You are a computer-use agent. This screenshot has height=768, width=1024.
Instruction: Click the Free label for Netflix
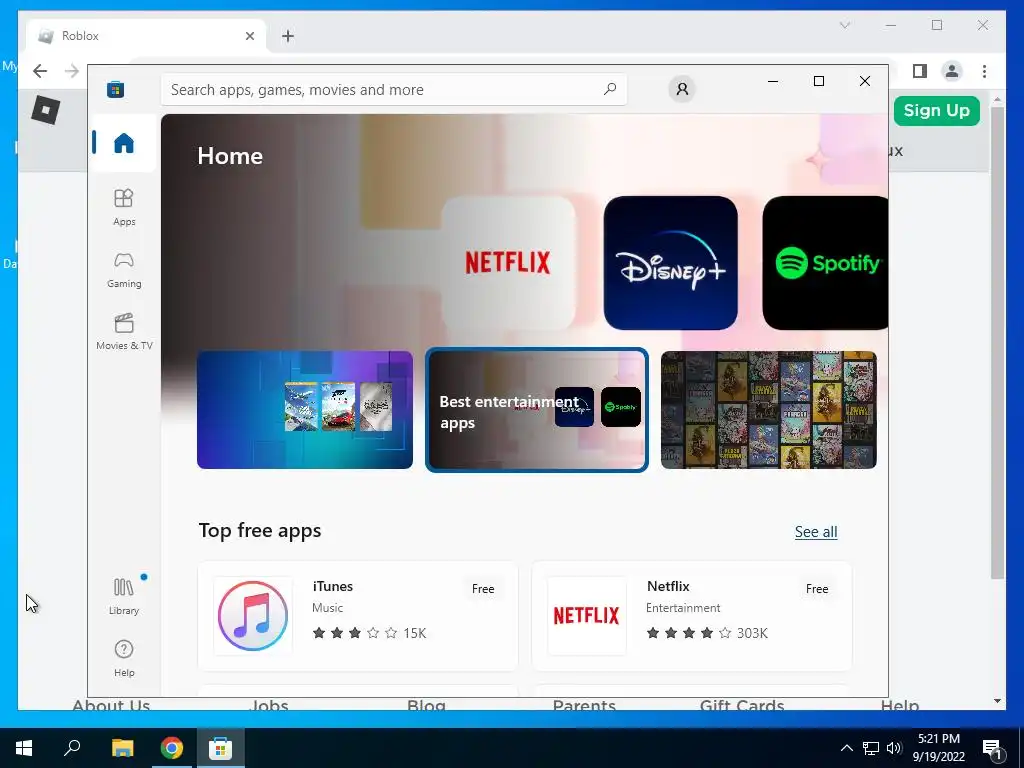coord(817,588)
